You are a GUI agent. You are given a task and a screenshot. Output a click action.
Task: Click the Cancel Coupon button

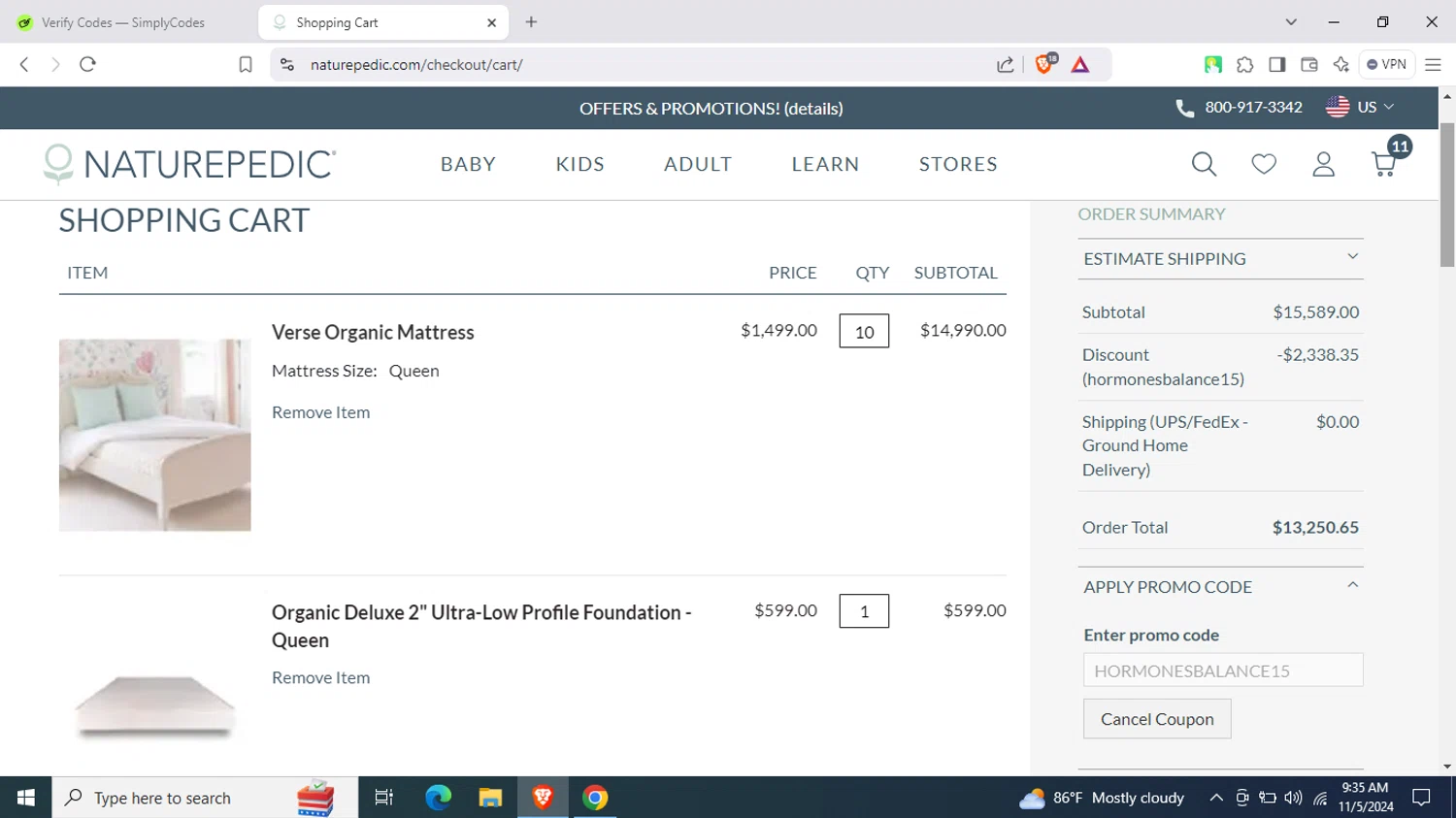1157,719
